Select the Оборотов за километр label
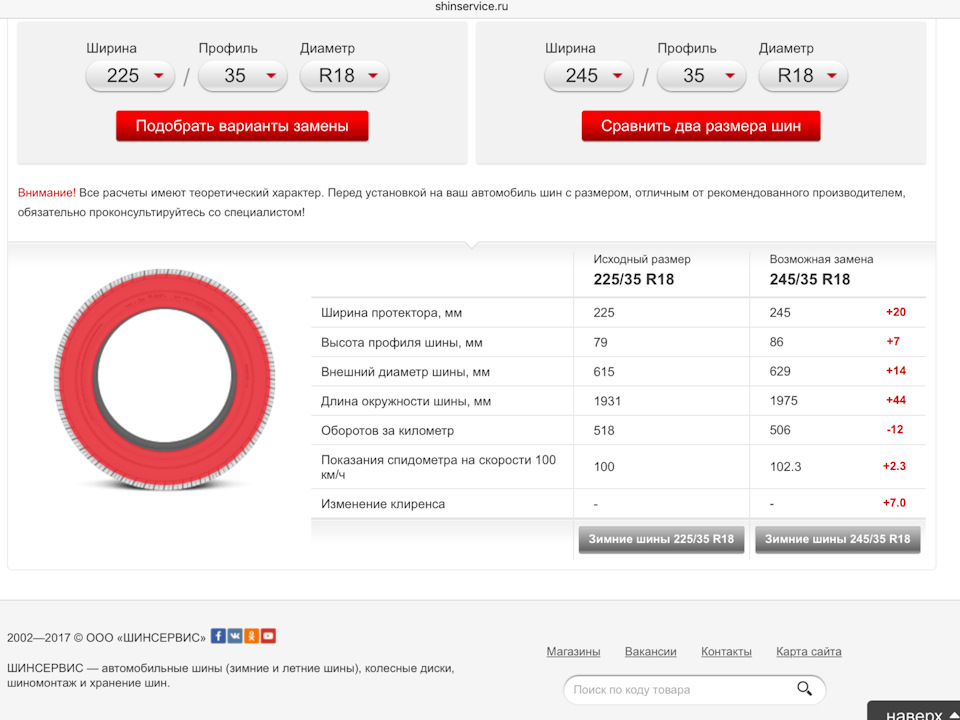The image size is (960, 720). (388, 430)
